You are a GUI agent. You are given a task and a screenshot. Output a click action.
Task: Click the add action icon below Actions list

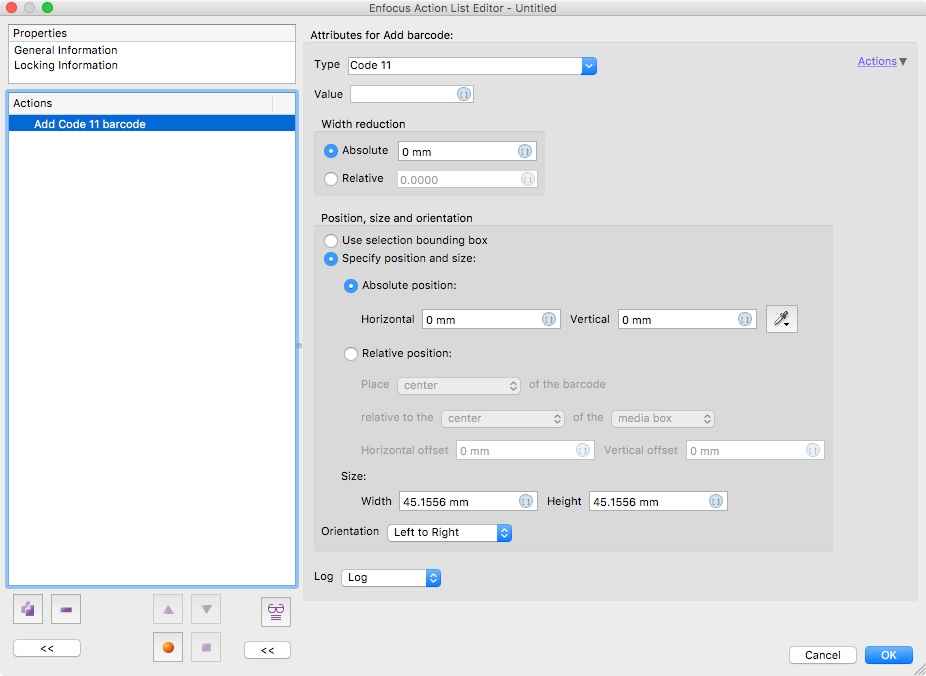(x=28, y=609)
